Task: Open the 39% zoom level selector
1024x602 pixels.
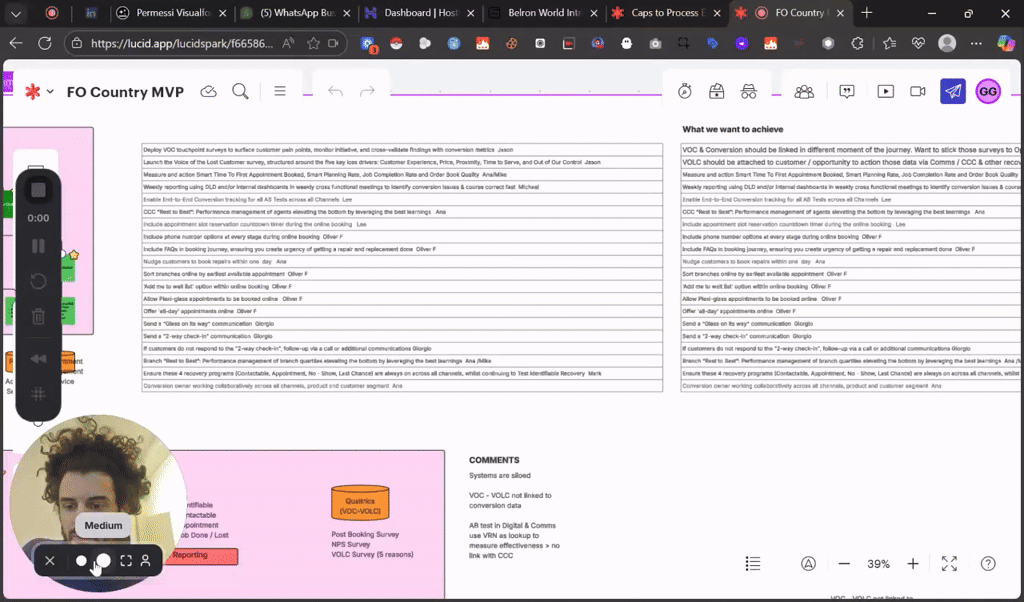Action: [x=878, y=563]
